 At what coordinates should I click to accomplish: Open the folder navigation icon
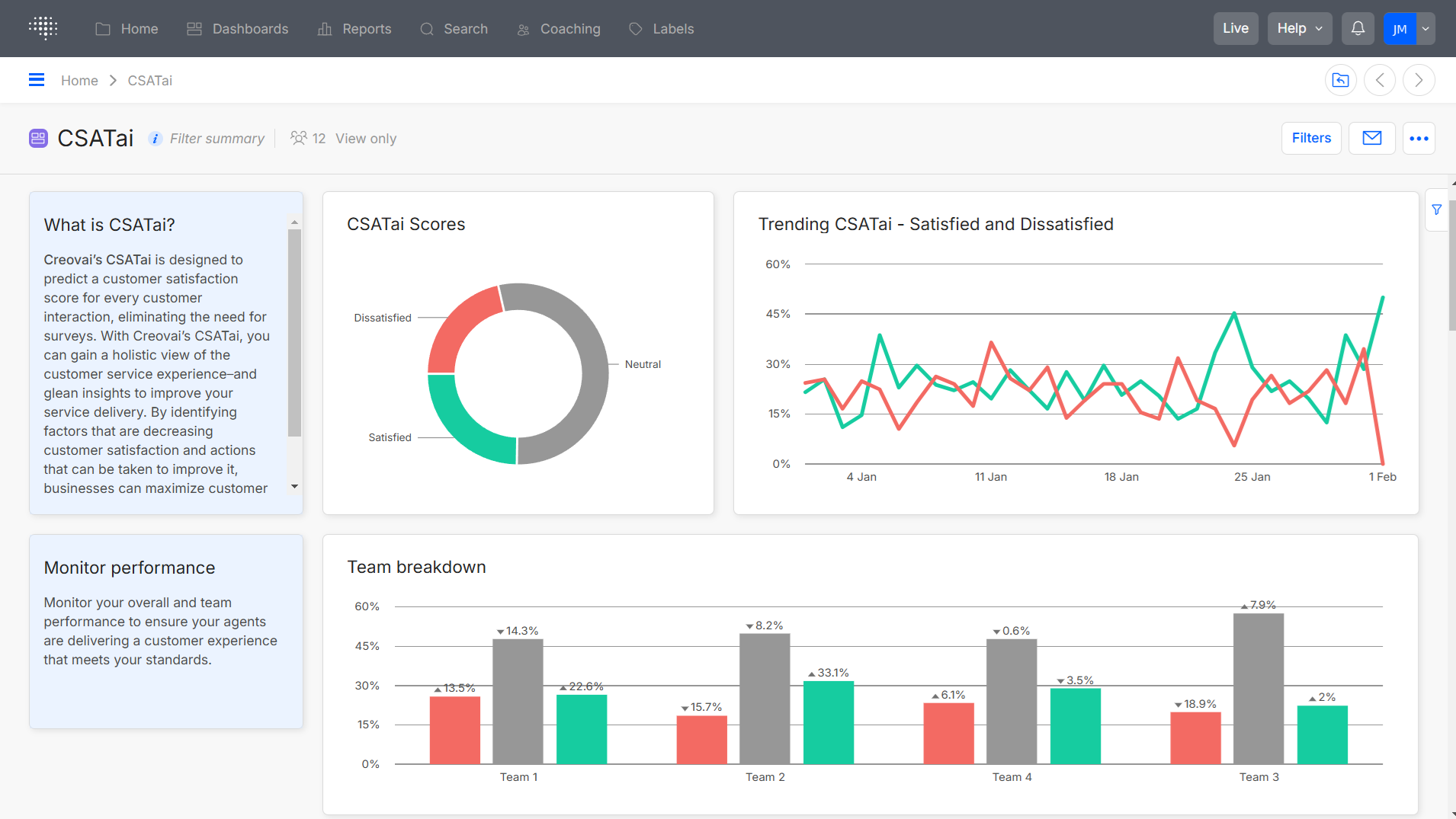pyautogui.click(x=1340, y=80)
